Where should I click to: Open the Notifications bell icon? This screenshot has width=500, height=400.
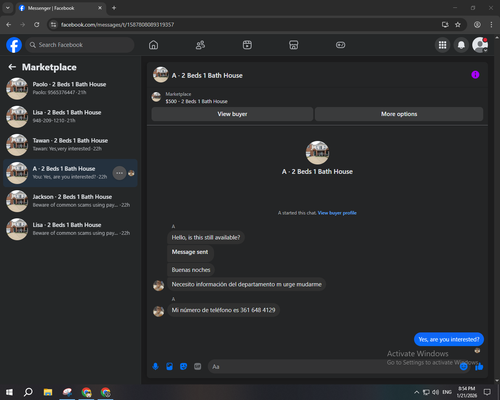pyautogui.click(x=461, y=45)
